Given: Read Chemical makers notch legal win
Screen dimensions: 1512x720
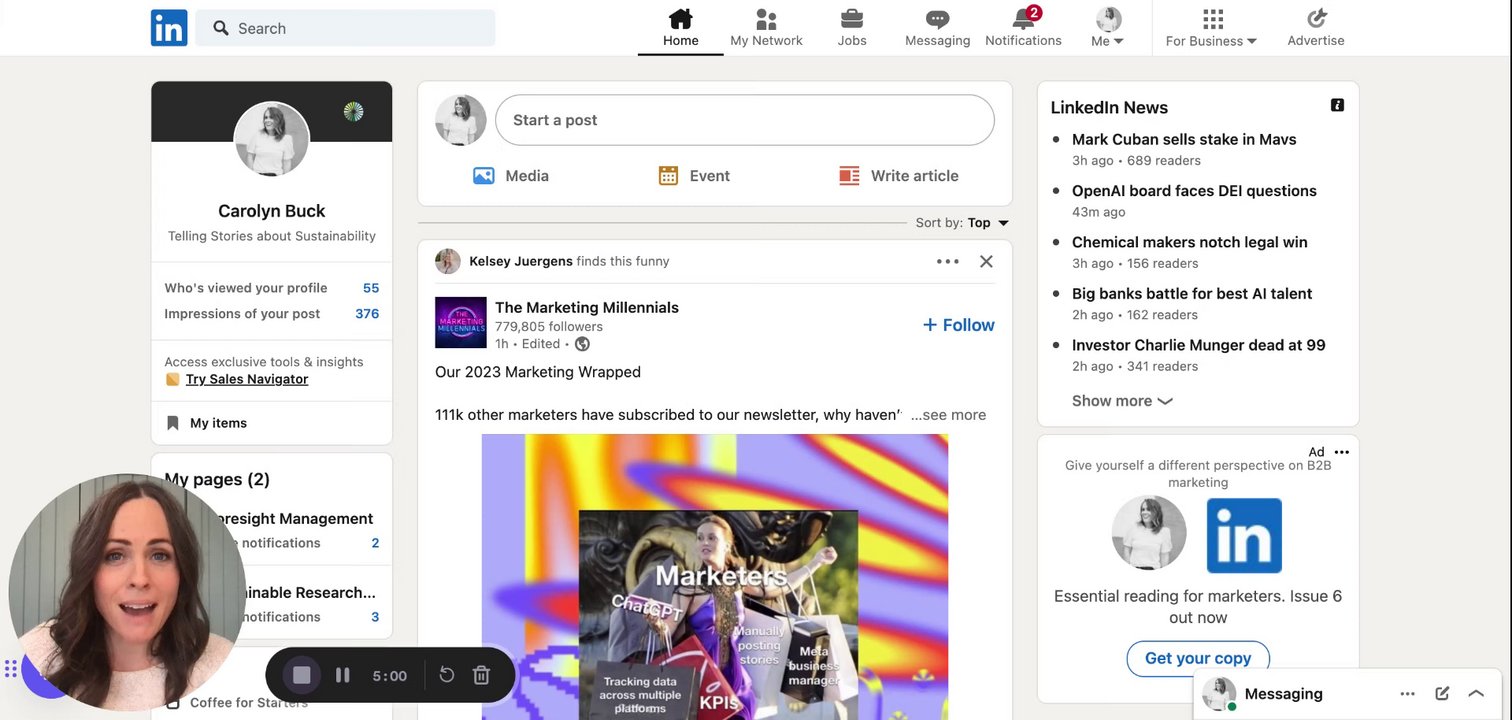Looking at the screenshot, I should click(1190, 242).
